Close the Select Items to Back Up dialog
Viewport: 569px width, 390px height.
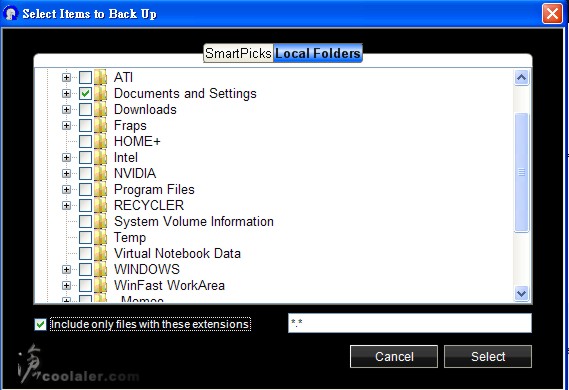[x=552, y=14]
